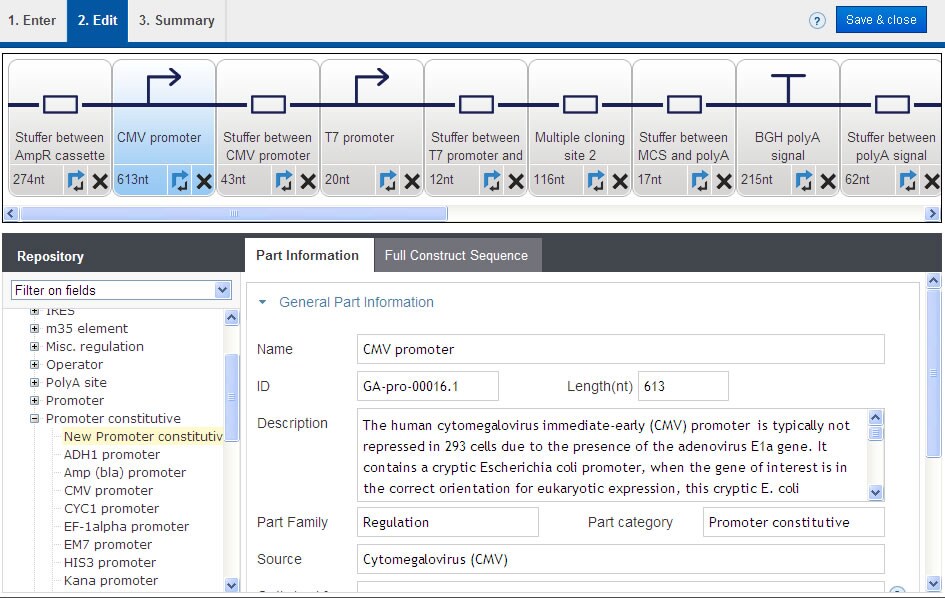Remove the 274nt AmpR stuffer part
Screen dimensions: 945x598
100,181
